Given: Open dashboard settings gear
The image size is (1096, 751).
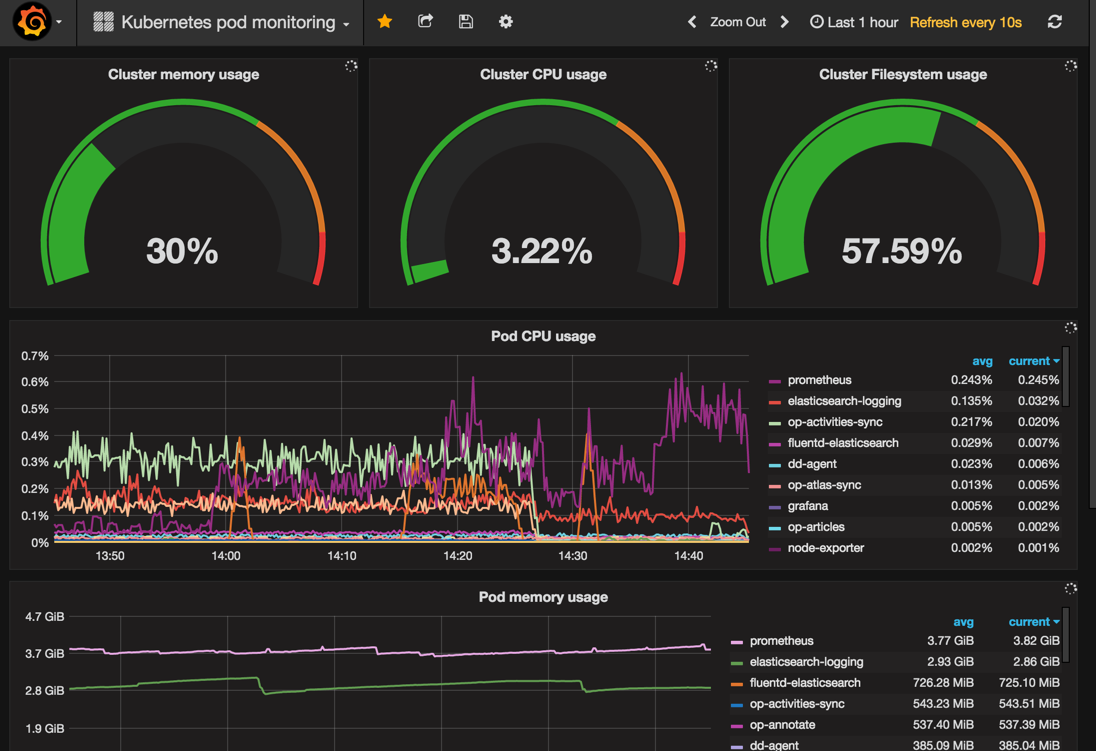Looking at the screenshot, I should click(x=506, y=22).
